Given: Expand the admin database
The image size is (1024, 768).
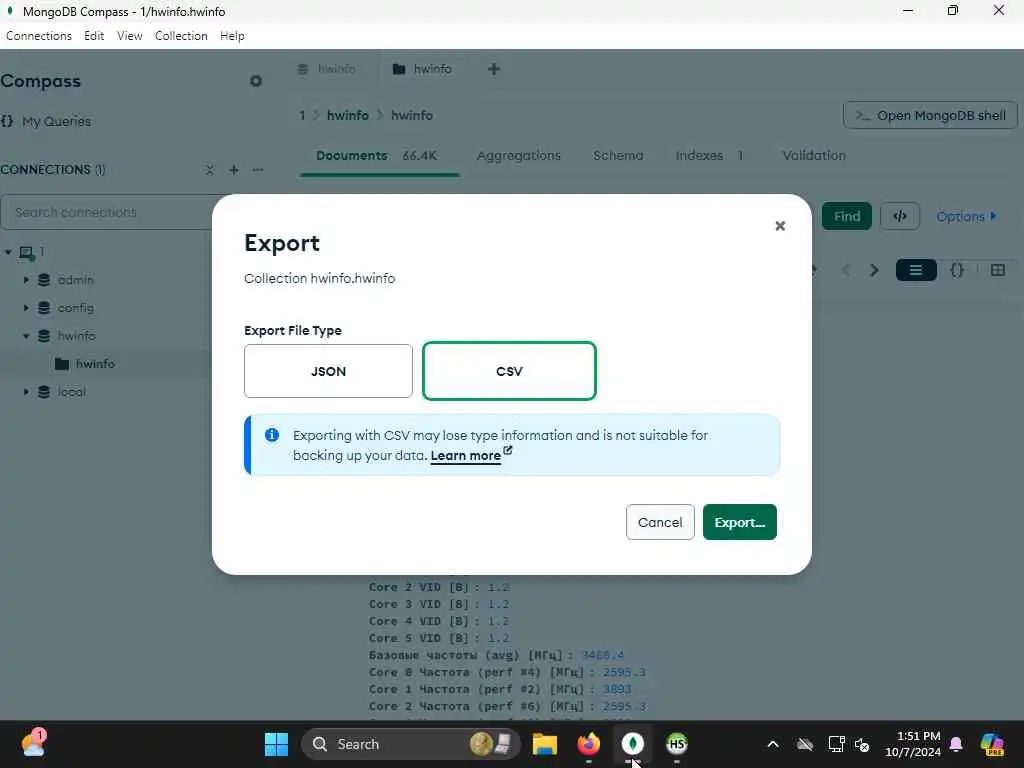Looking at the screenshot, I should click(x=26, y=280).
